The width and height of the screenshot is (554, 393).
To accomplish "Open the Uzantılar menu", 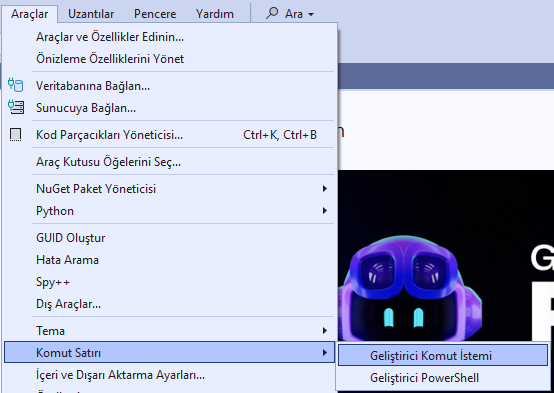I will [91, 14].
